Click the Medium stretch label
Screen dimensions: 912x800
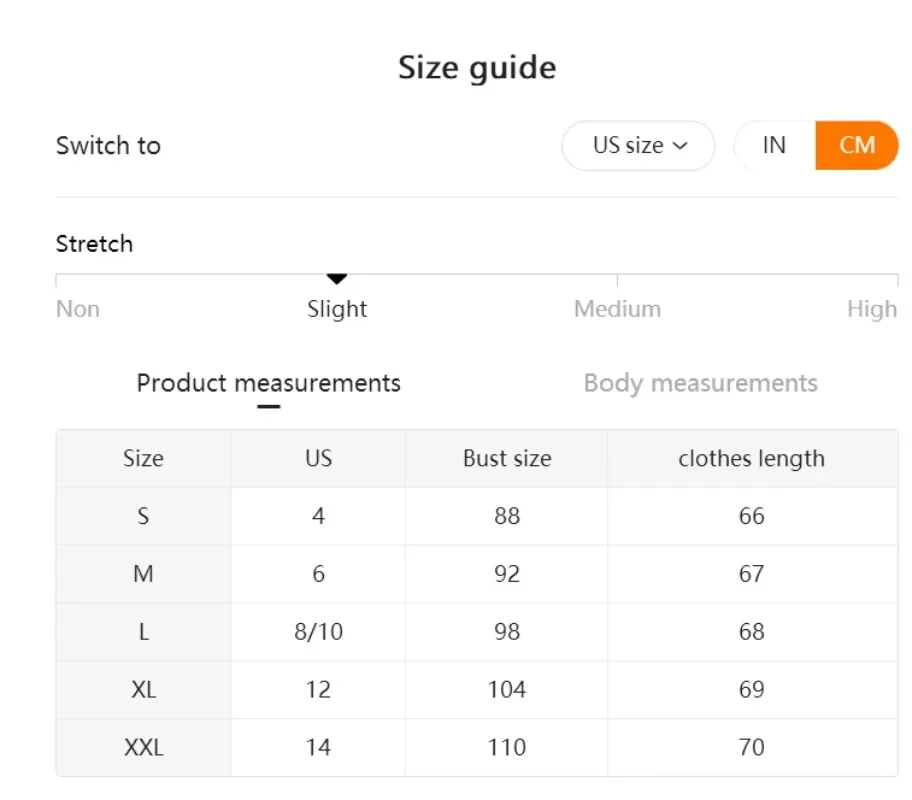(617, 309)
